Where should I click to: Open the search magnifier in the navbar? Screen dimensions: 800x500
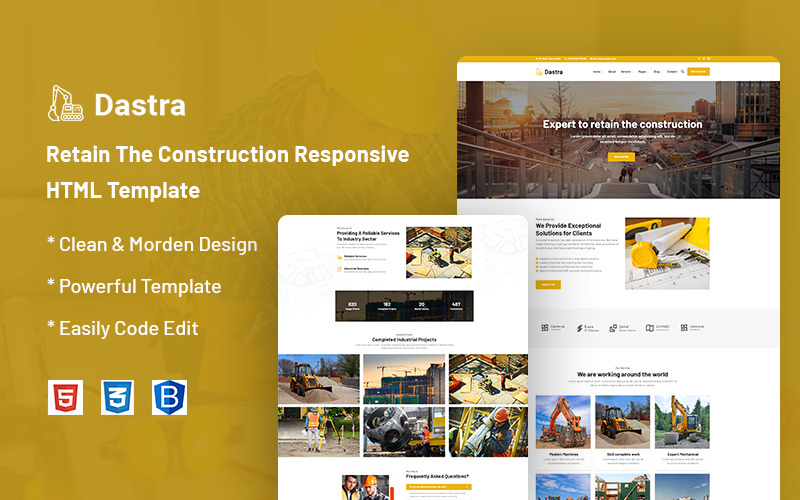coord(683,71)
